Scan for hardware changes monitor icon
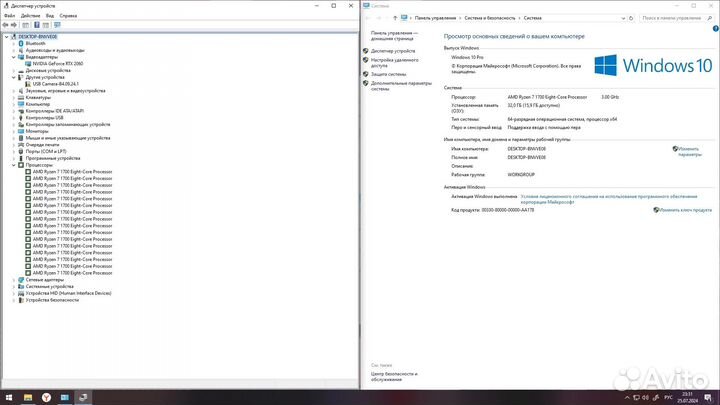 (x=57, y=25)
